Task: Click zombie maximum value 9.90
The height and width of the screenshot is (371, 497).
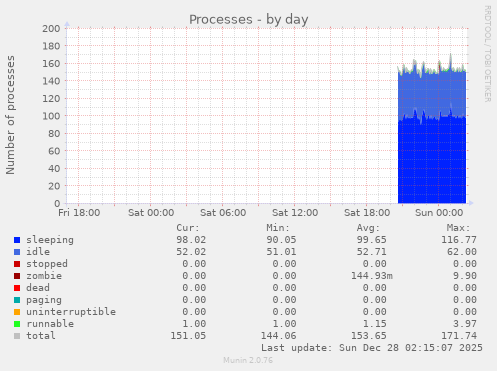Action: tap(465, 276)
